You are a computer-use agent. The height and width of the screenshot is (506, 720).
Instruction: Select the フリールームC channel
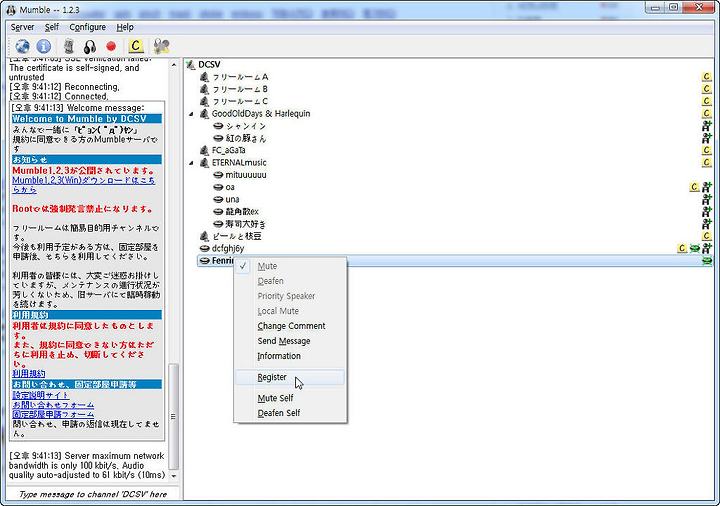coord(240,101)
